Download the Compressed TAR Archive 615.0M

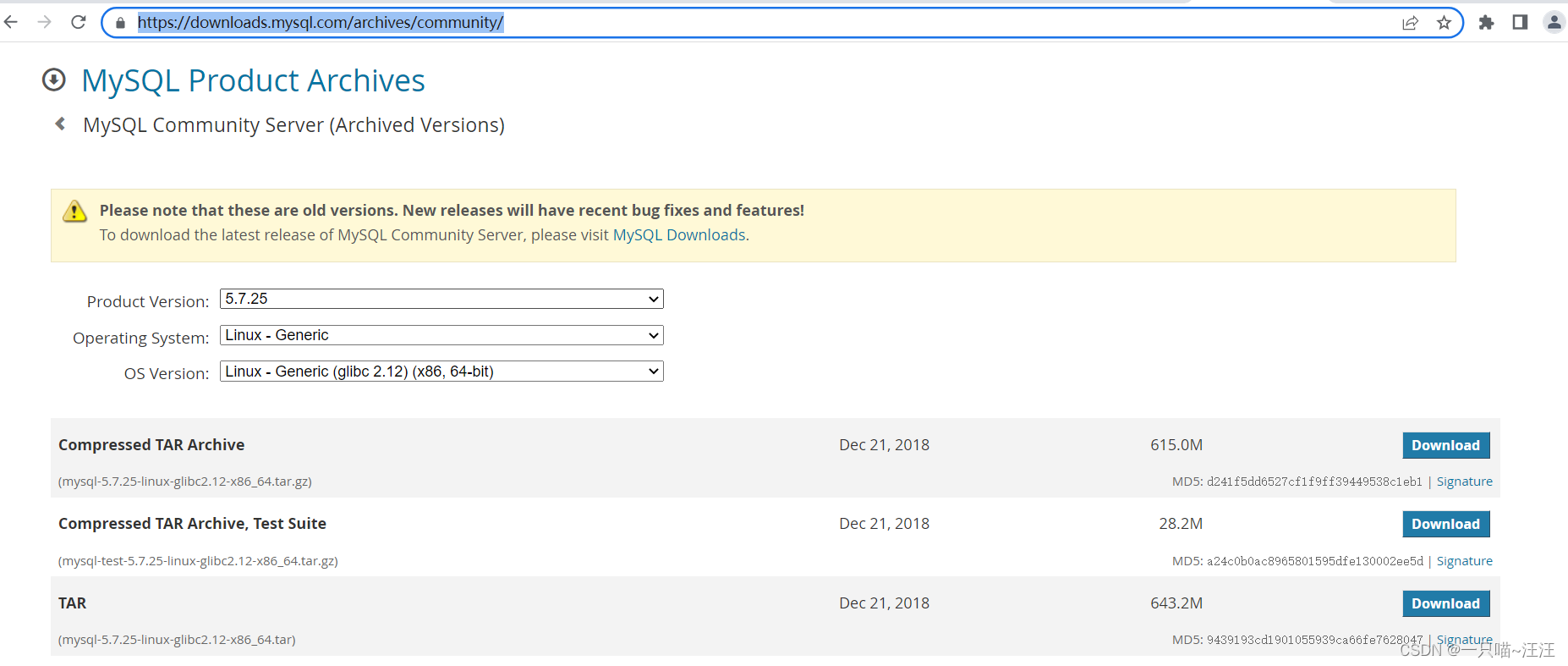click(1446, 445)
